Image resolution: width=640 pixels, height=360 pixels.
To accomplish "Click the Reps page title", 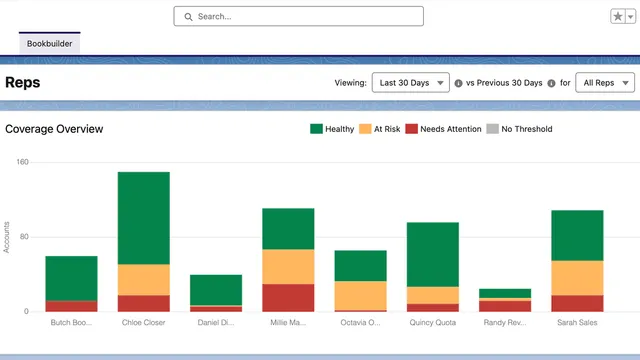I will tap(23, 82).
